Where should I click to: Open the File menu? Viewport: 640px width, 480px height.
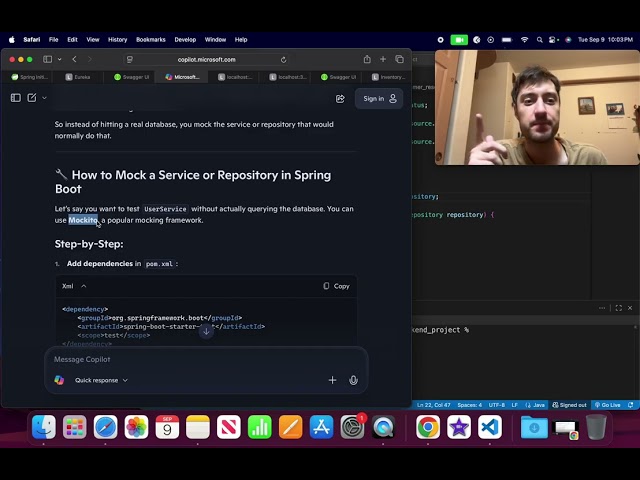(x=53, y=40)
